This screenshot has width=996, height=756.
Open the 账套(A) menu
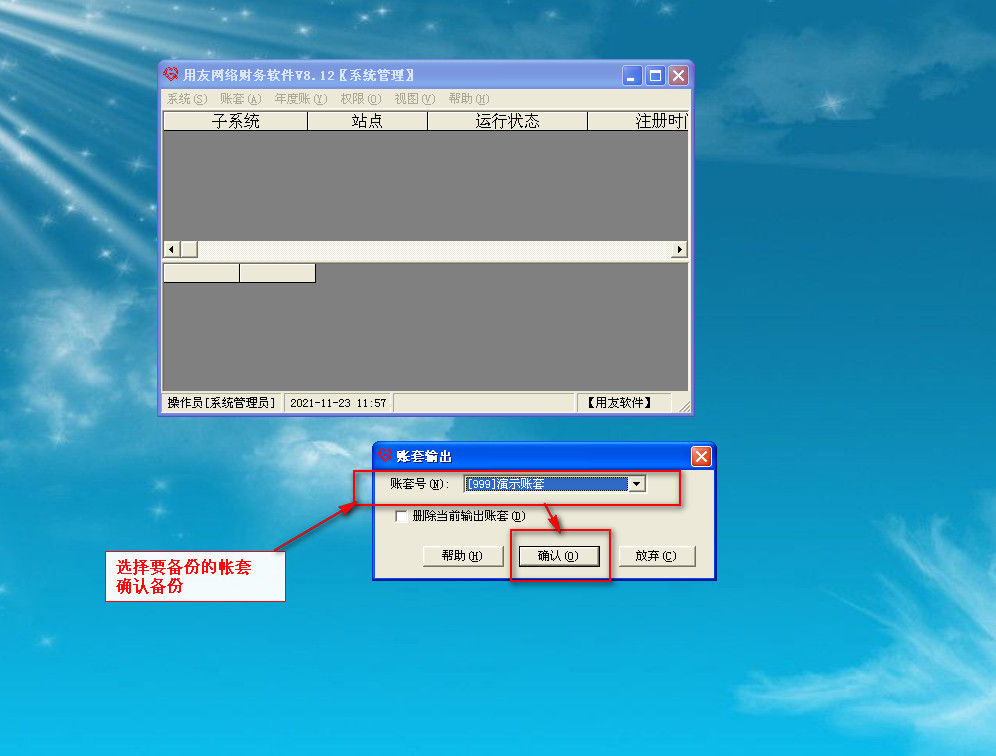pyautogui.click(x=240, y=99)
